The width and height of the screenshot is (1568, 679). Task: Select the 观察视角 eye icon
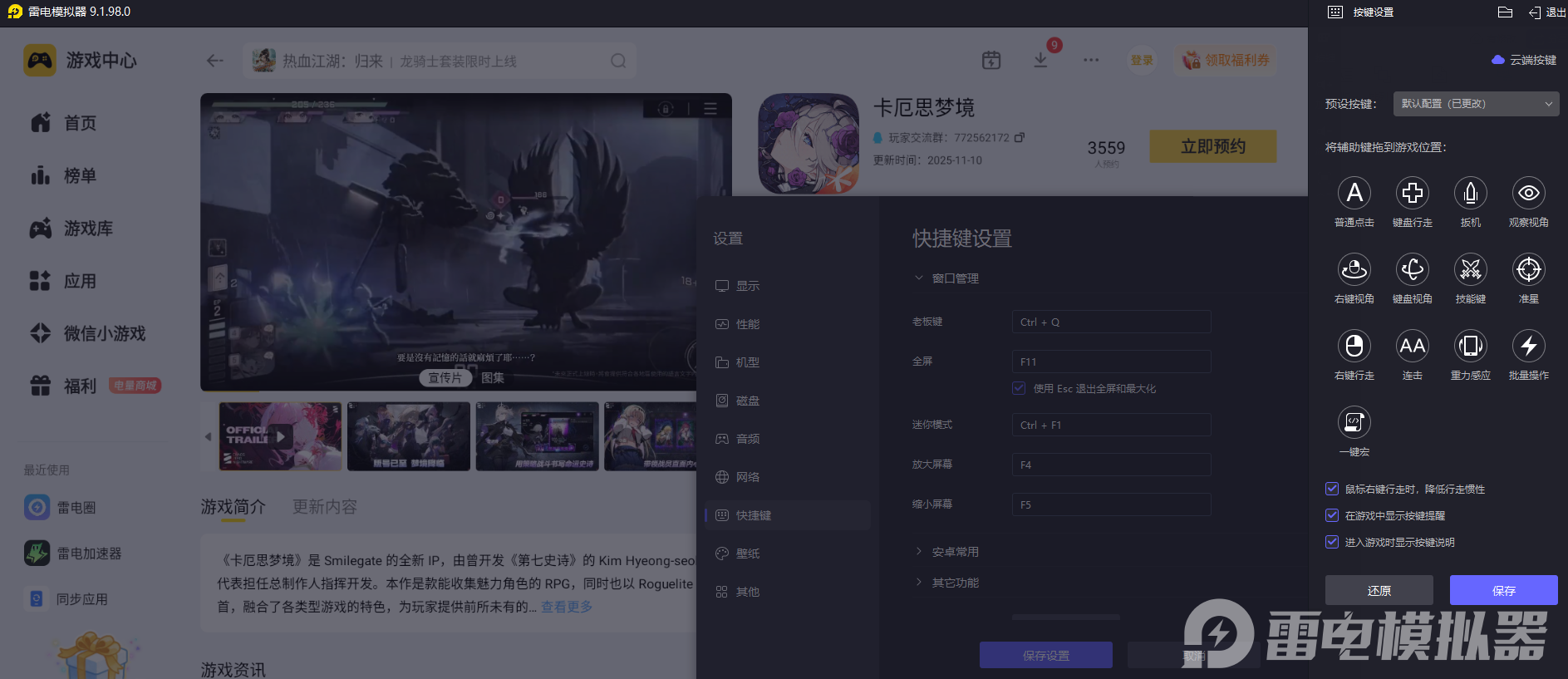(1529, 193)
